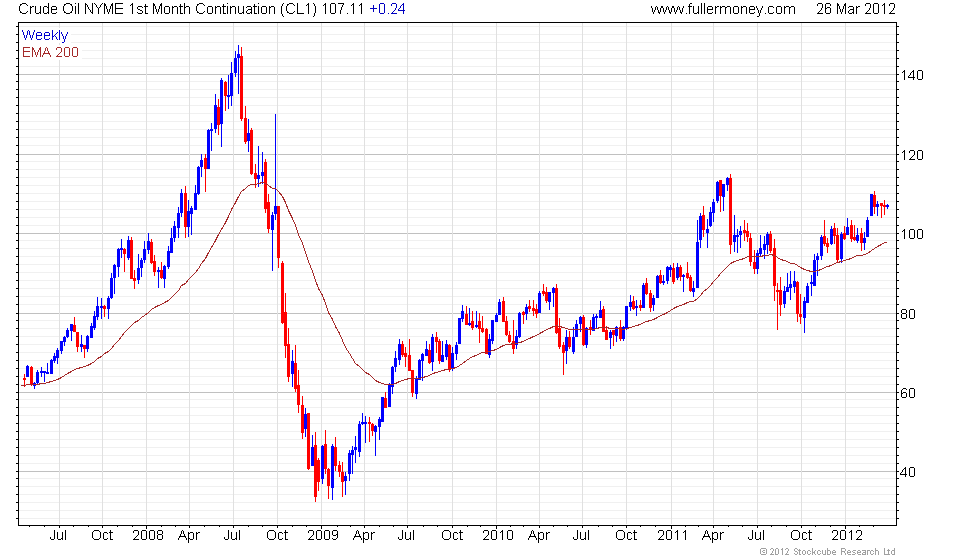Click the EMA 200 legend label
The height and width of the screenshot is (560, 980).
50,52
